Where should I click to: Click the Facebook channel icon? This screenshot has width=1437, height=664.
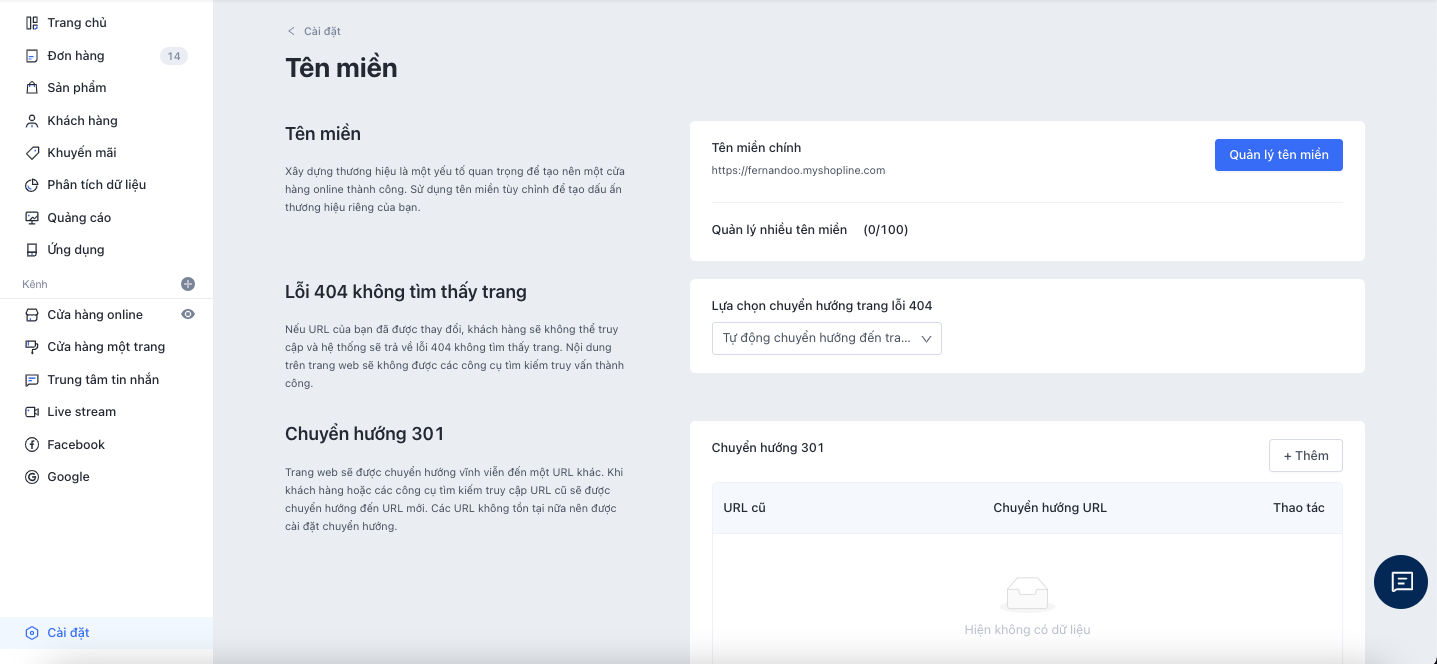tap(32, 445)
